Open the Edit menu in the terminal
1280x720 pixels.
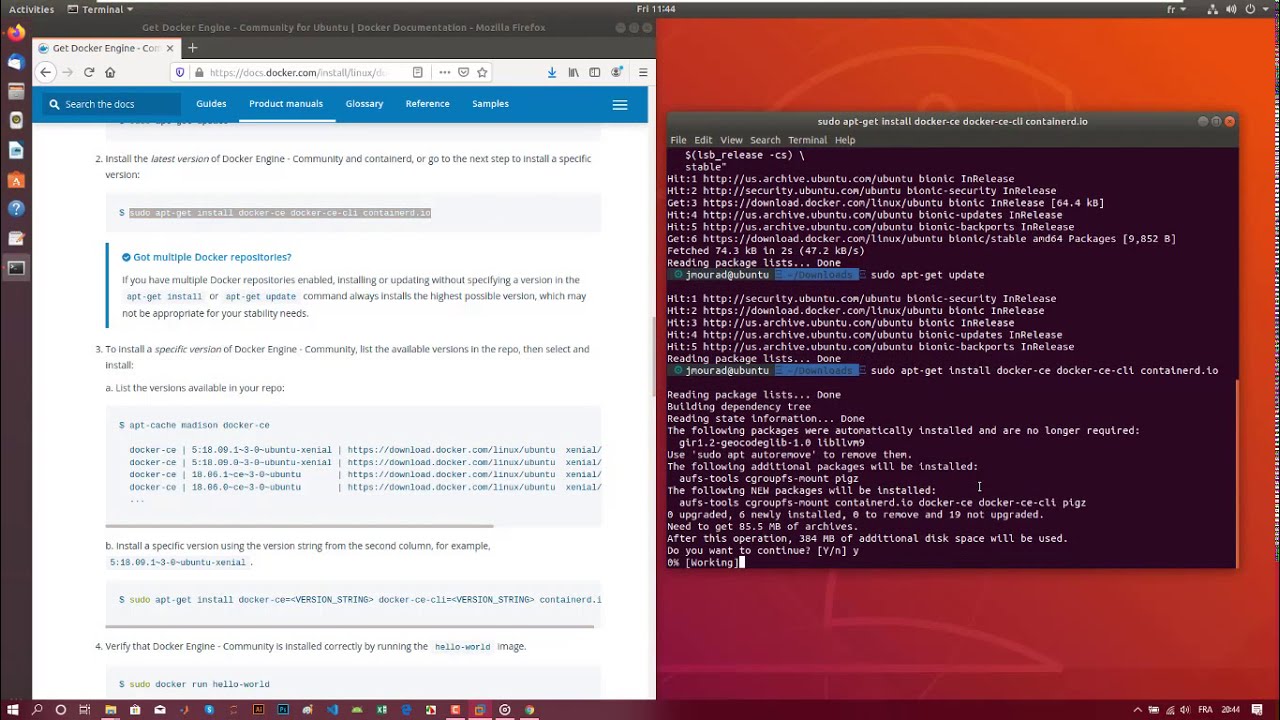coord(703,140)
